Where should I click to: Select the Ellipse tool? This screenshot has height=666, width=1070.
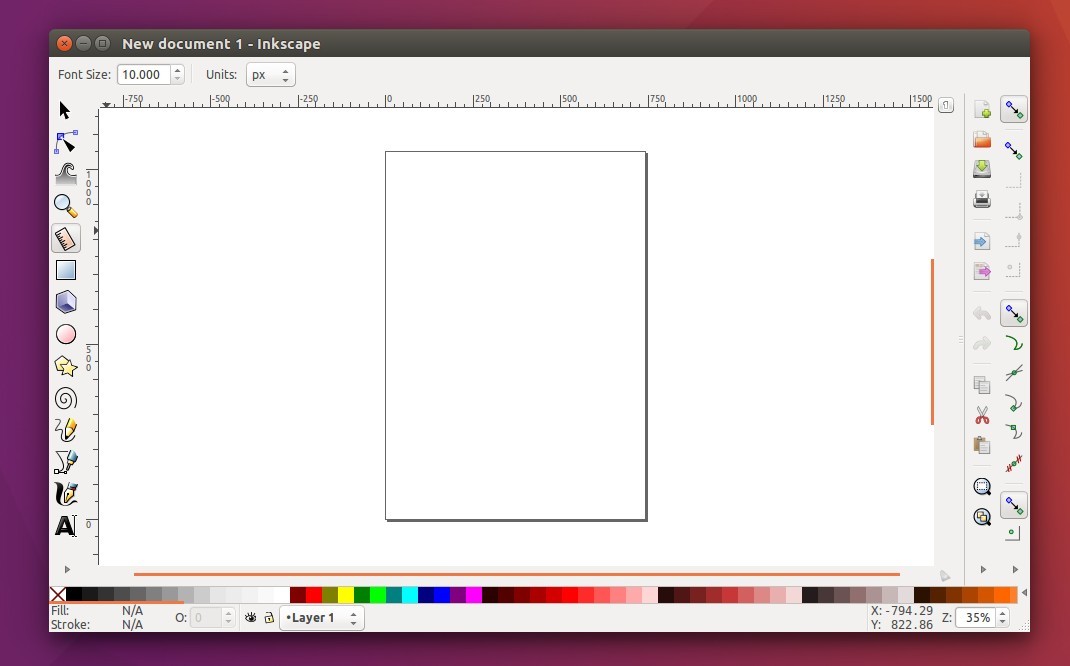[x=65, y=334]
